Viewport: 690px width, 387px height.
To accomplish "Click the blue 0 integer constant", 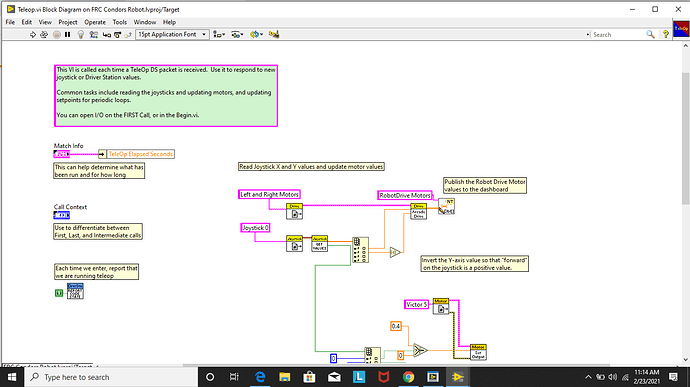I will pyautogui.click(x=334, y=358).
